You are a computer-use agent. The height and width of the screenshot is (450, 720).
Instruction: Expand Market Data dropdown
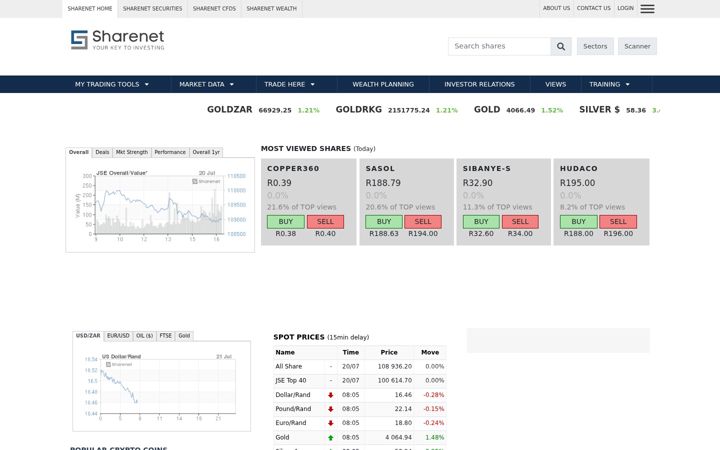[x=207, y=84]
